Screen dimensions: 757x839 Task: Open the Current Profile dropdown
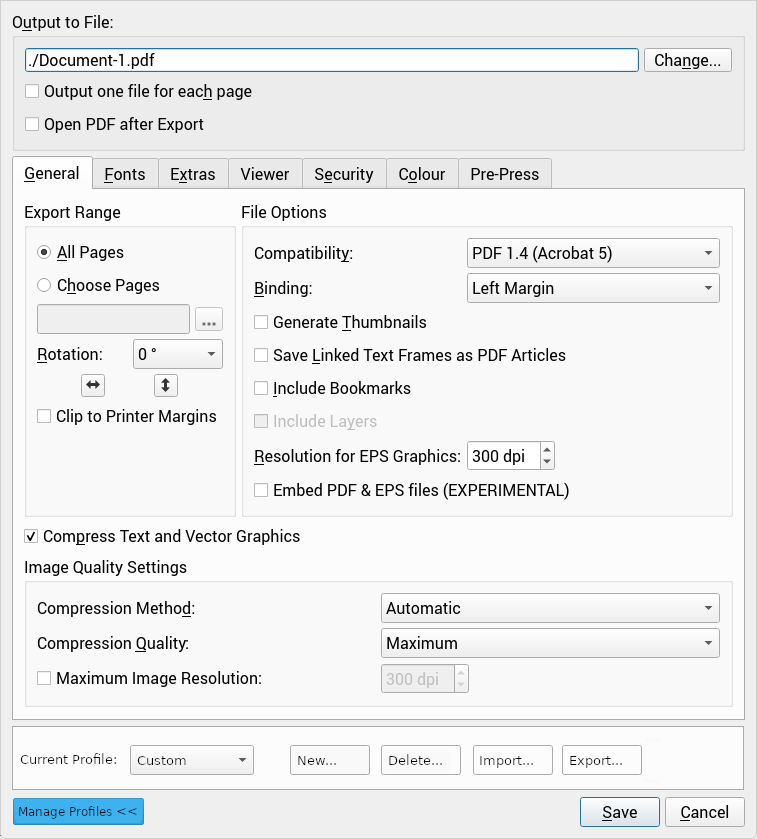(194, 760)
